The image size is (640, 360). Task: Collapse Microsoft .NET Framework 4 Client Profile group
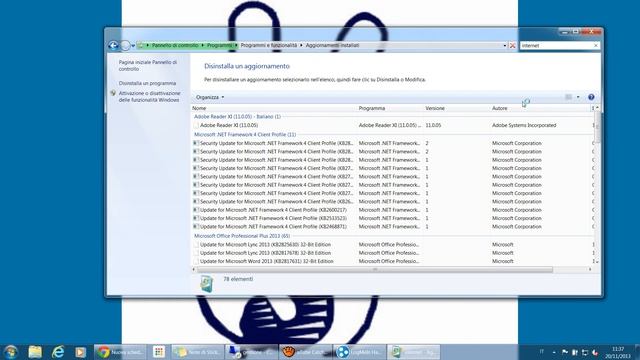pos(245,135)
